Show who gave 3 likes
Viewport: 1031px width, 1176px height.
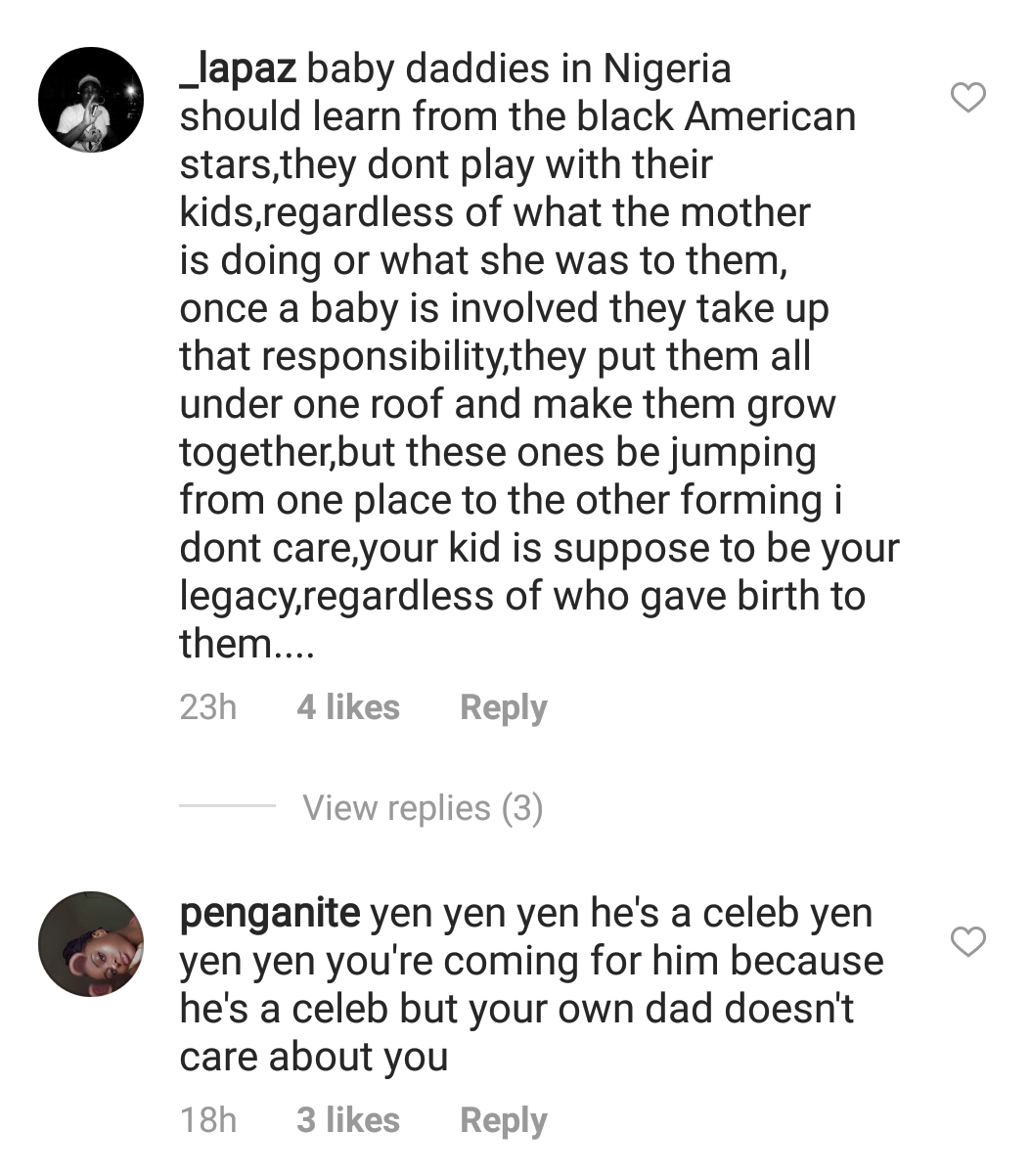click(348, 1120)
